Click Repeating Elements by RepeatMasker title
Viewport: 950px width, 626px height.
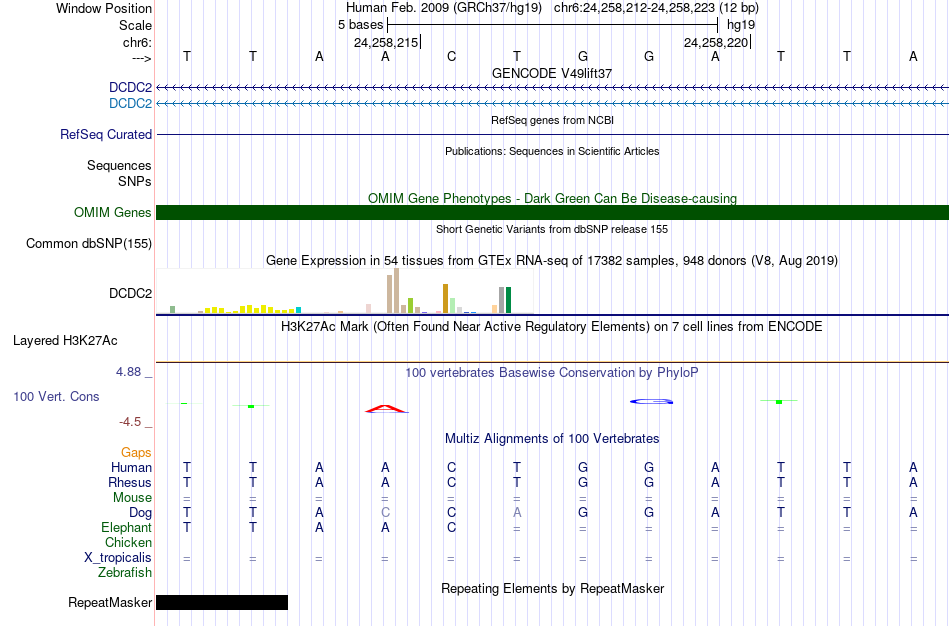pos(553,589)
